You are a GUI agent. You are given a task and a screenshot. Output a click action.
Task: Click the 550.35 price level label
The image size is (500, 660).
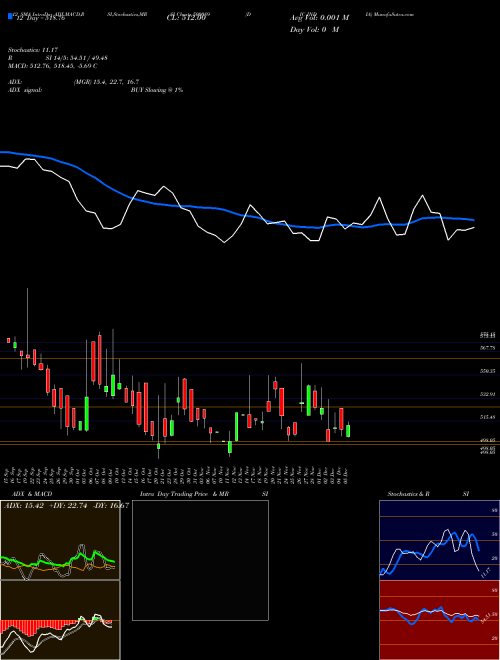488,371
